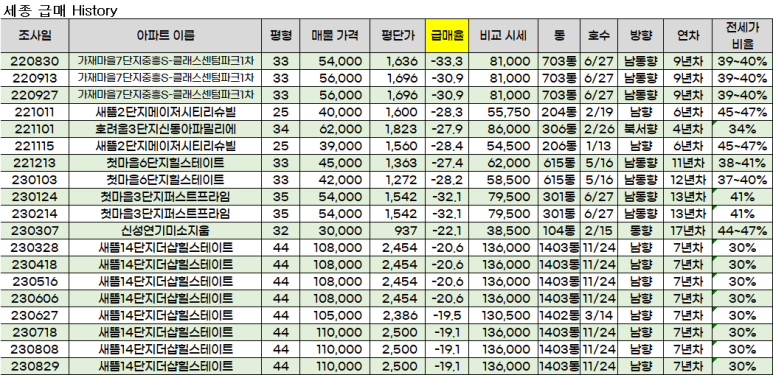The image size is (773, 375).
Task: Click the 조사일 column header
Action: (35, 35)
